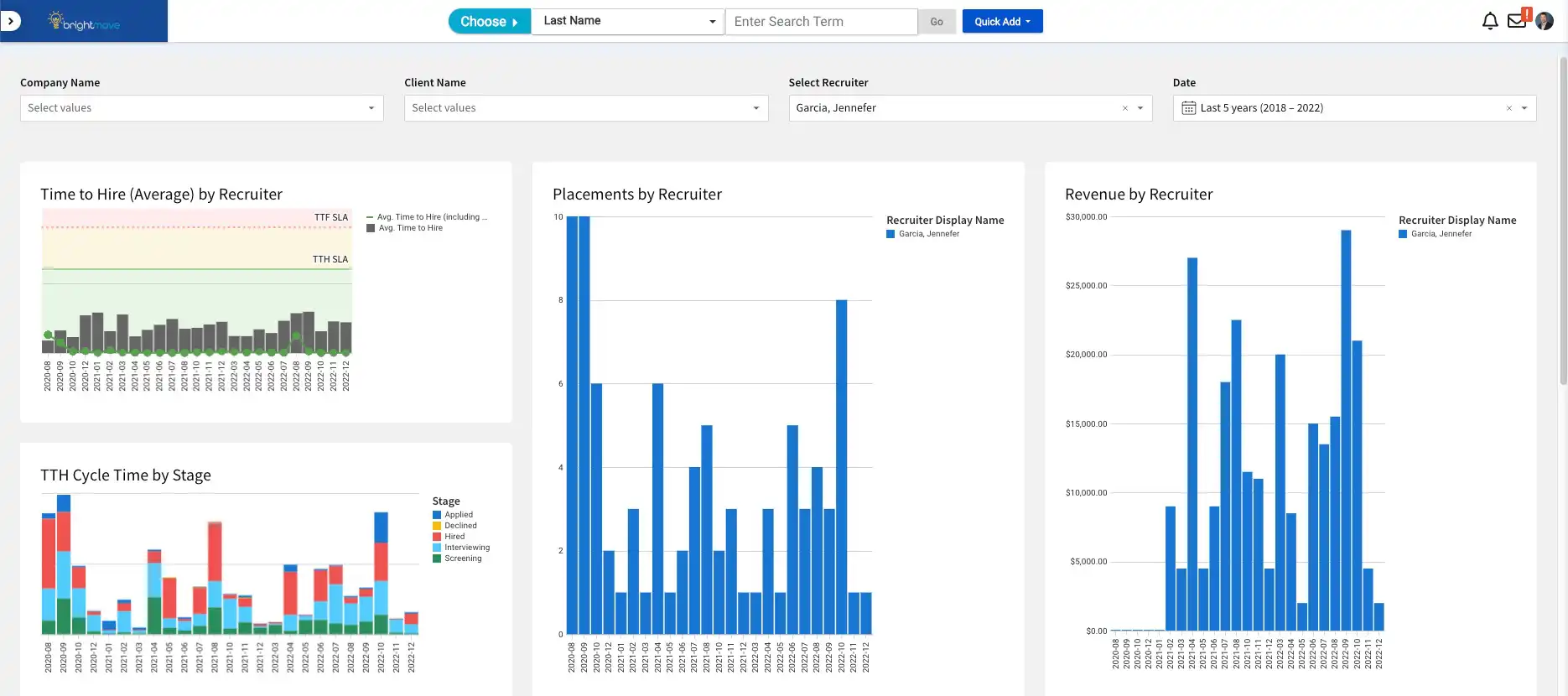The image size is (1568, 696).
Task: Expand the sidebar with the arrow icon
Action: pyautogui.click(x=10, y=21)
